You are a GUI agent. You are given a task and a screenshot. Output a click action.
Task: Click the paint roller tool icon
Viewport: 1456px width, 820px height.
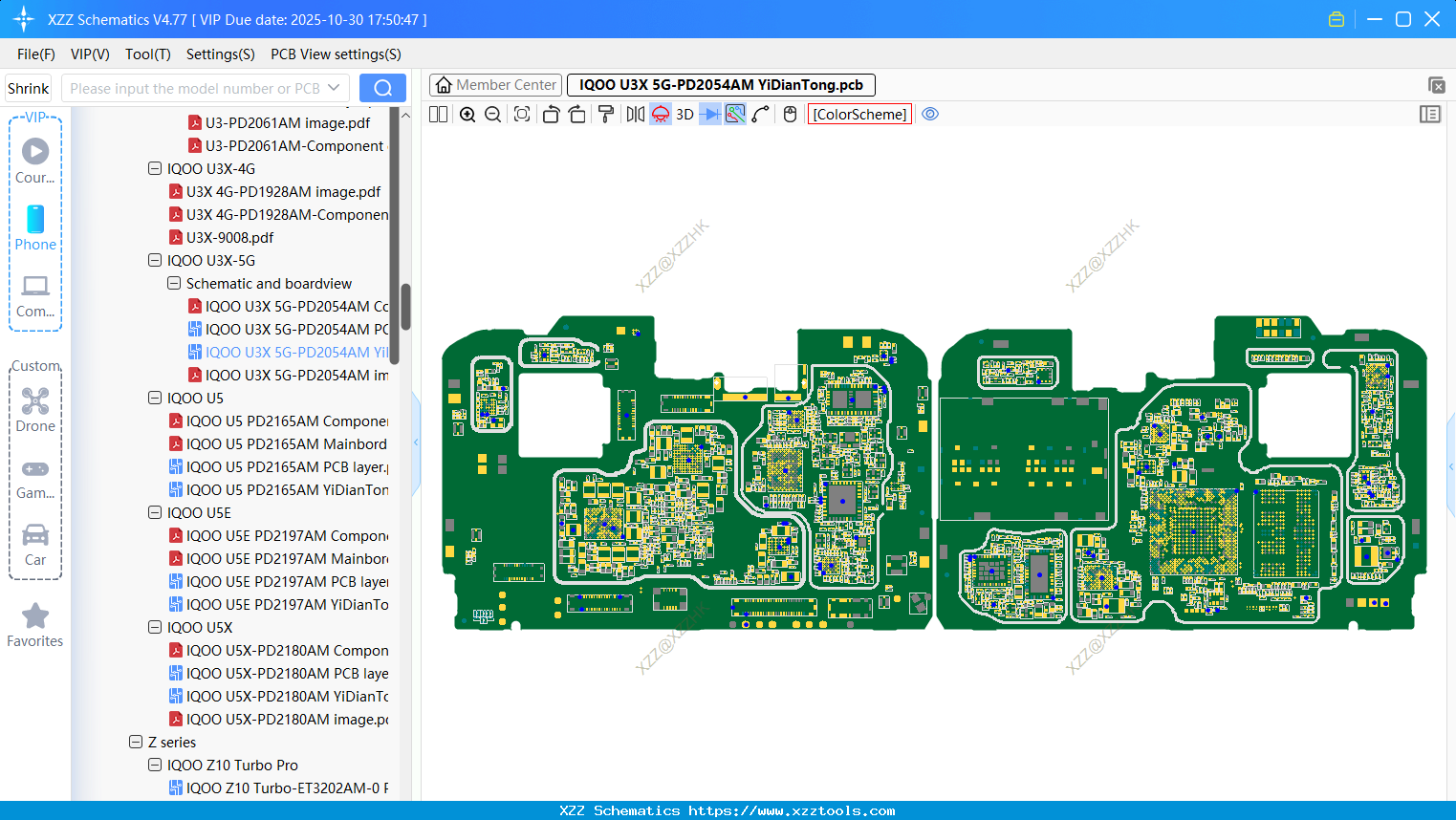[606, 115]
